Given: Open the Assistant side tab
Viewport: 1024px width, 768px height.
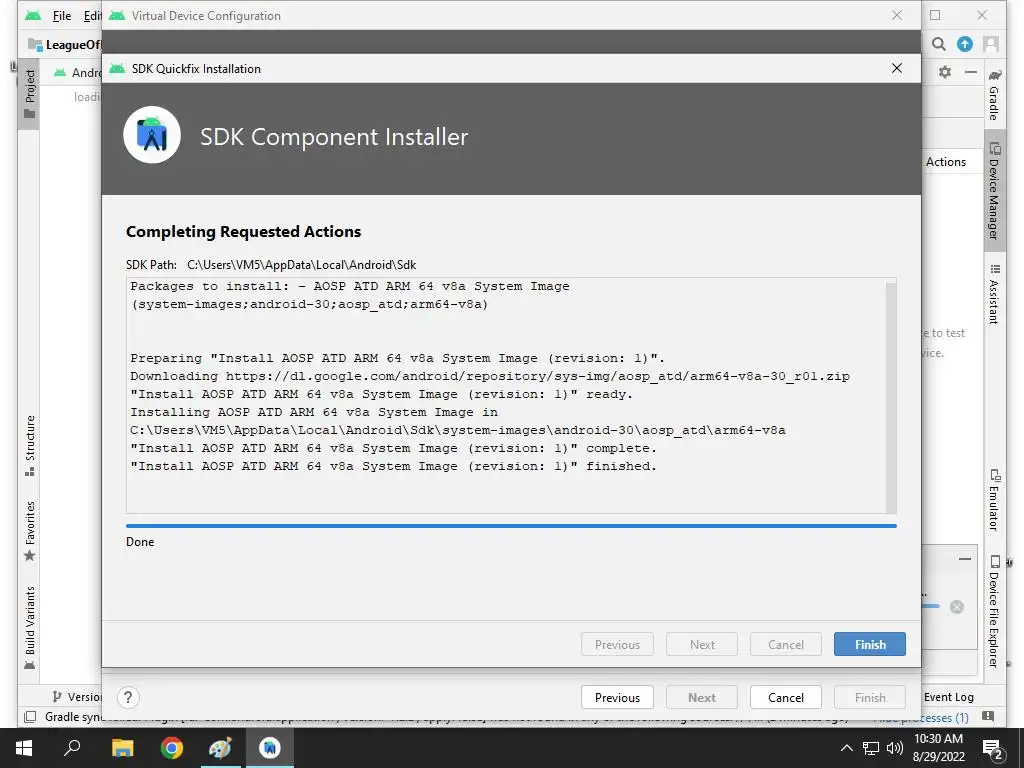Looking at the screenshot, I should (x=994, y=294).
